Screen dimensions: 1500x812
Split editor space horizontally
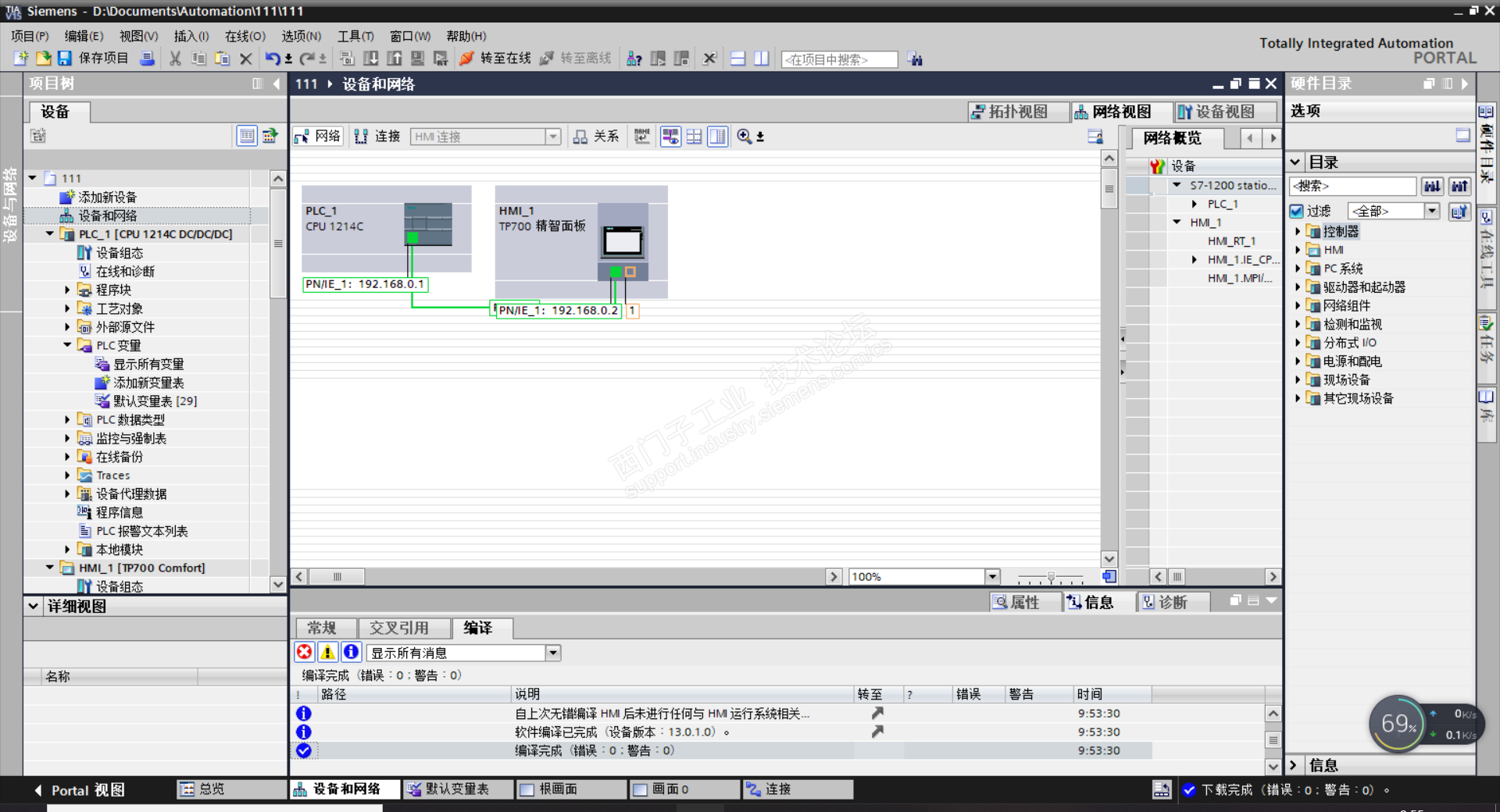coord(738,59)
